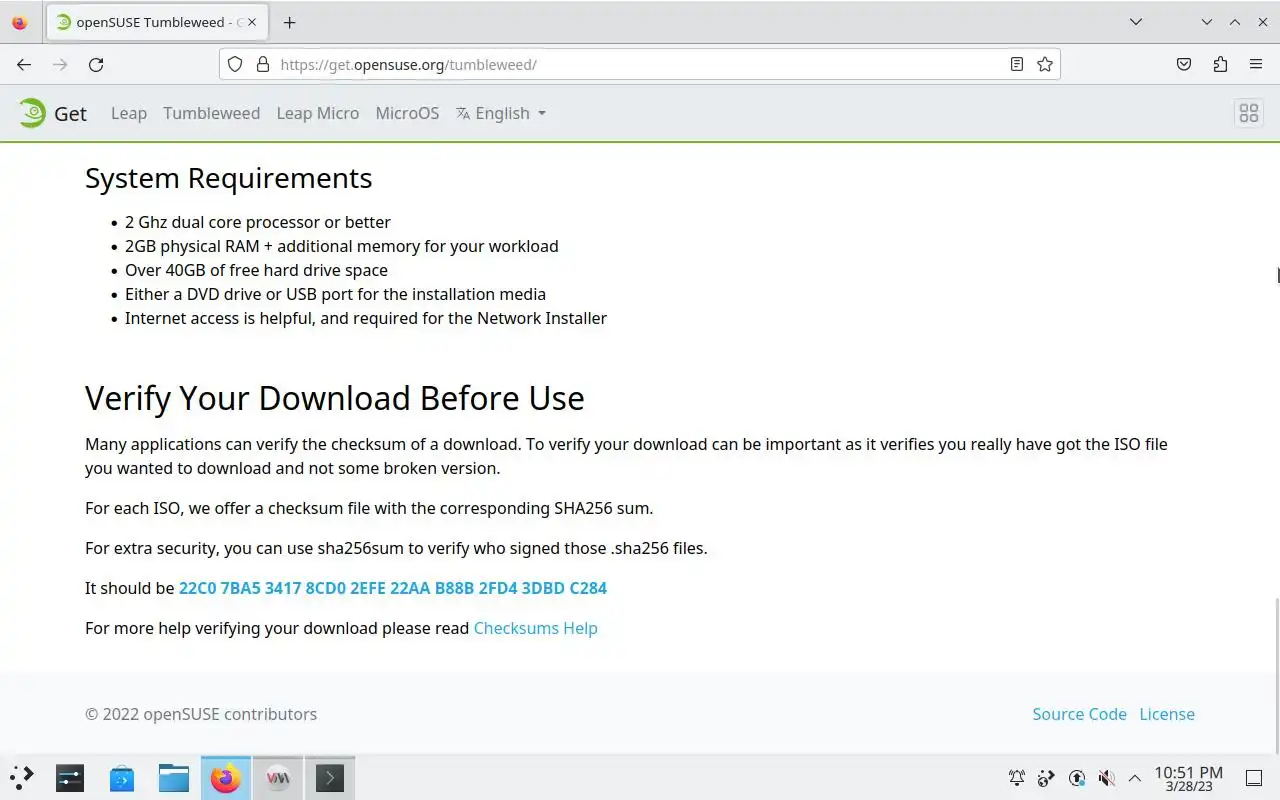
Task: Open a new browser tab
Action: [x=289, y=22]
